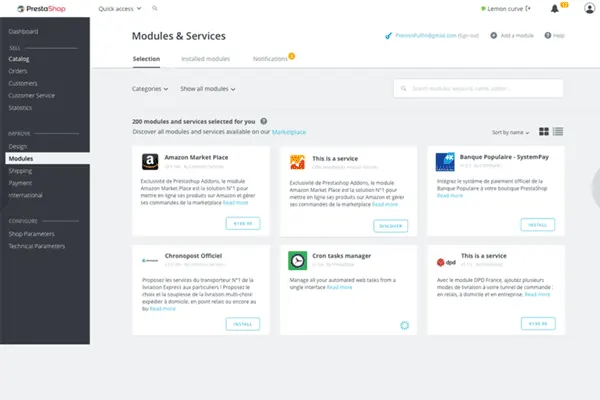Select Catalog in the sidebar
Screen dimensions: 600x400
coord(19,61)
